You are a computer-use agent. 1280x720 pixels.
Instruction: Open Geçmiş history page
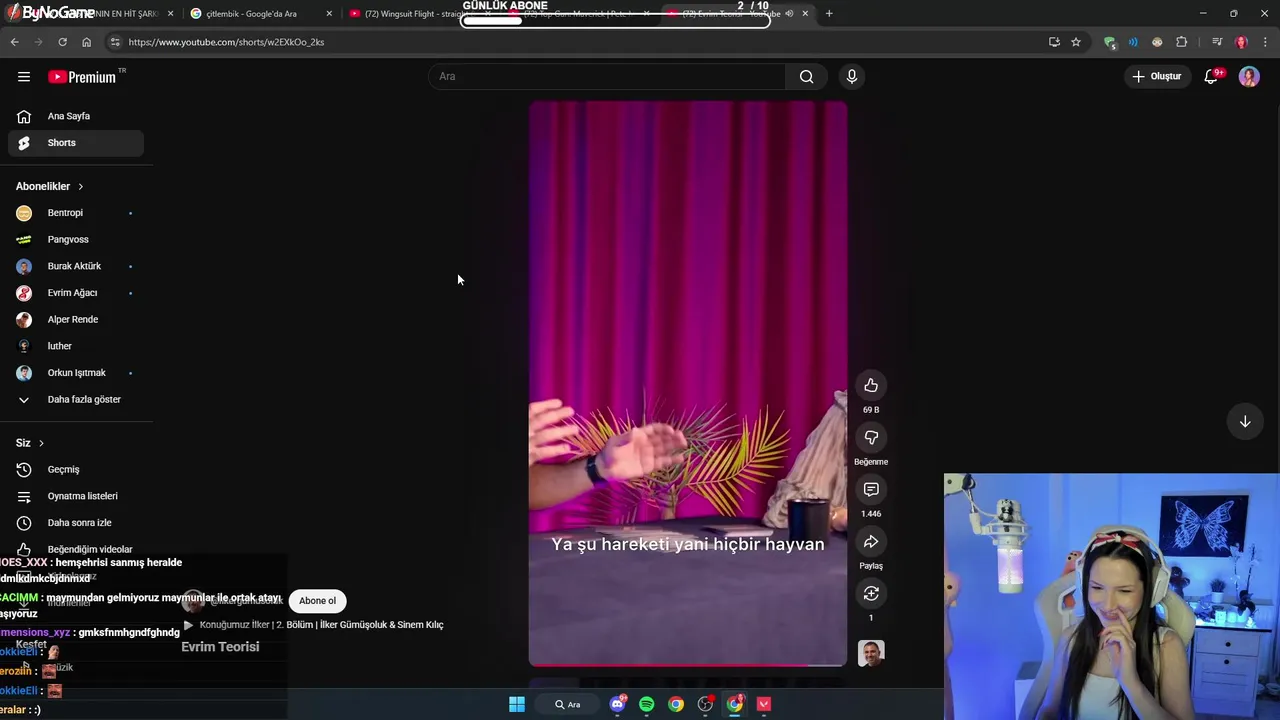pyautogui.click(x=76, y=470)
